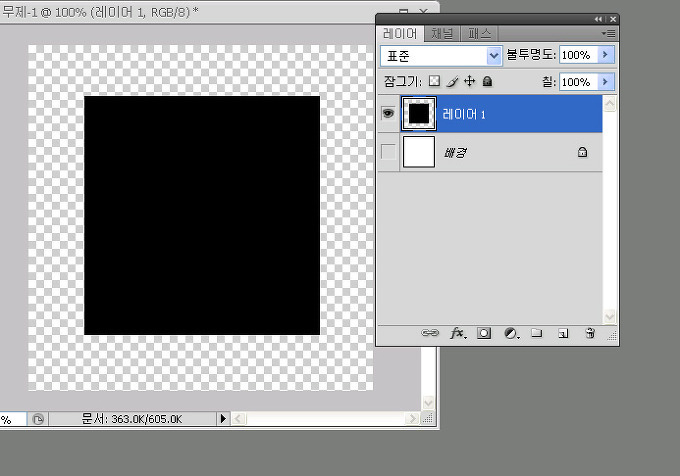Expand the 칠 fill slider arrow

tap(605, 81)
